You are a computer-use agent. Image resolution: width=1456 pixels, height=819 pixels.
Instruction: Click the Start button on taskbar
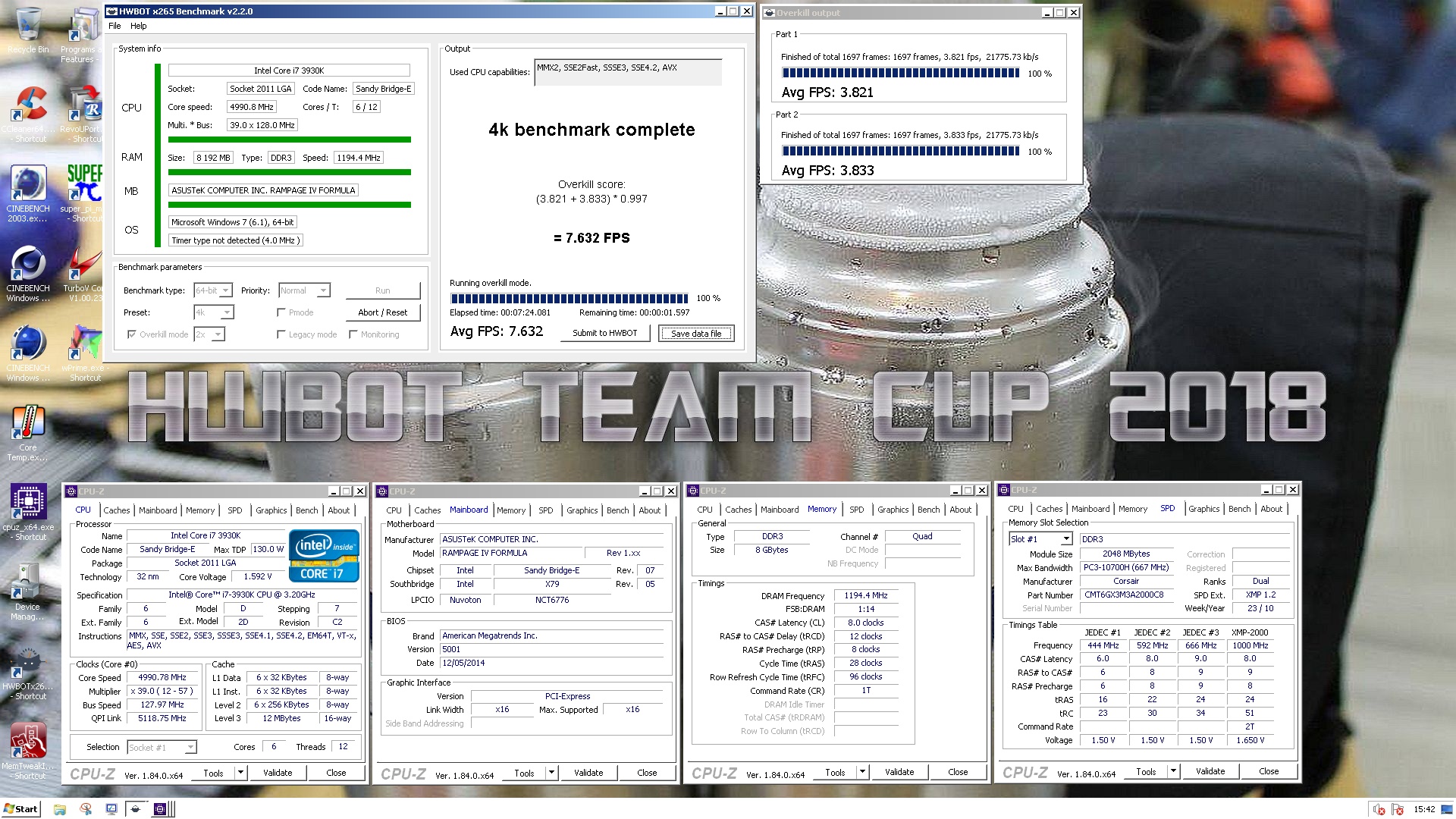[21, 809]
